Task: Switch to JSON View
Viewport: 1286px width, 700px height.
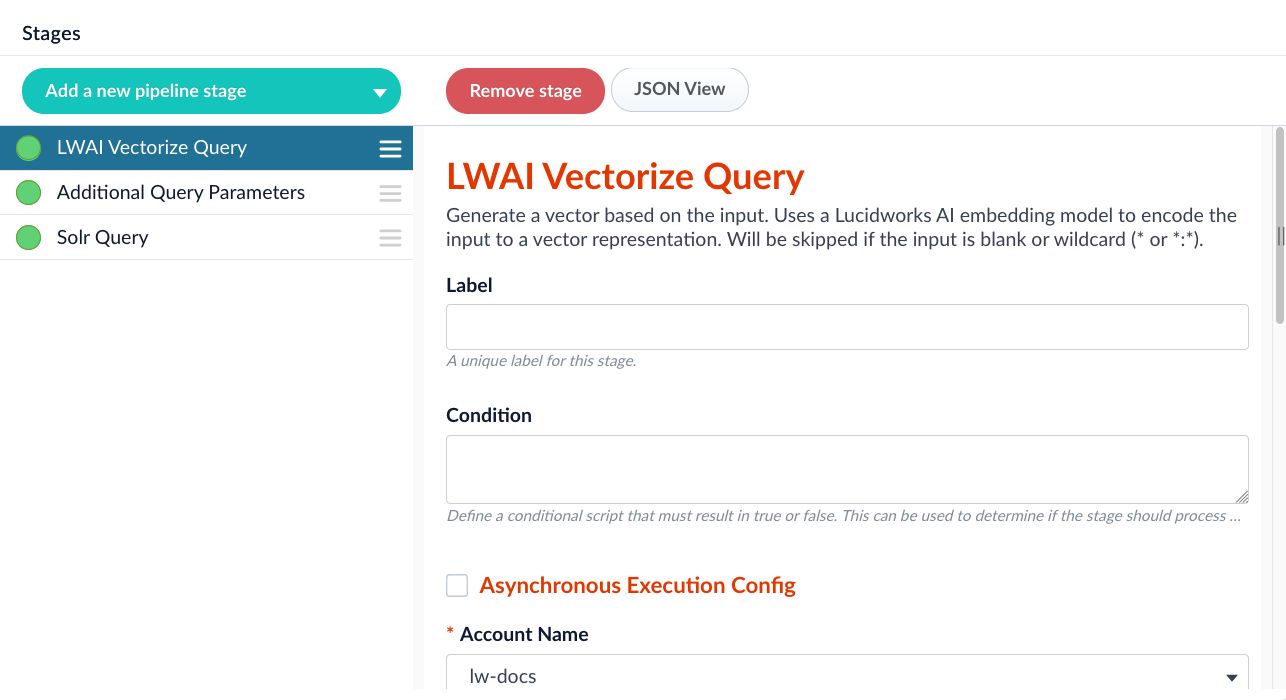Action: click(680, 89)
